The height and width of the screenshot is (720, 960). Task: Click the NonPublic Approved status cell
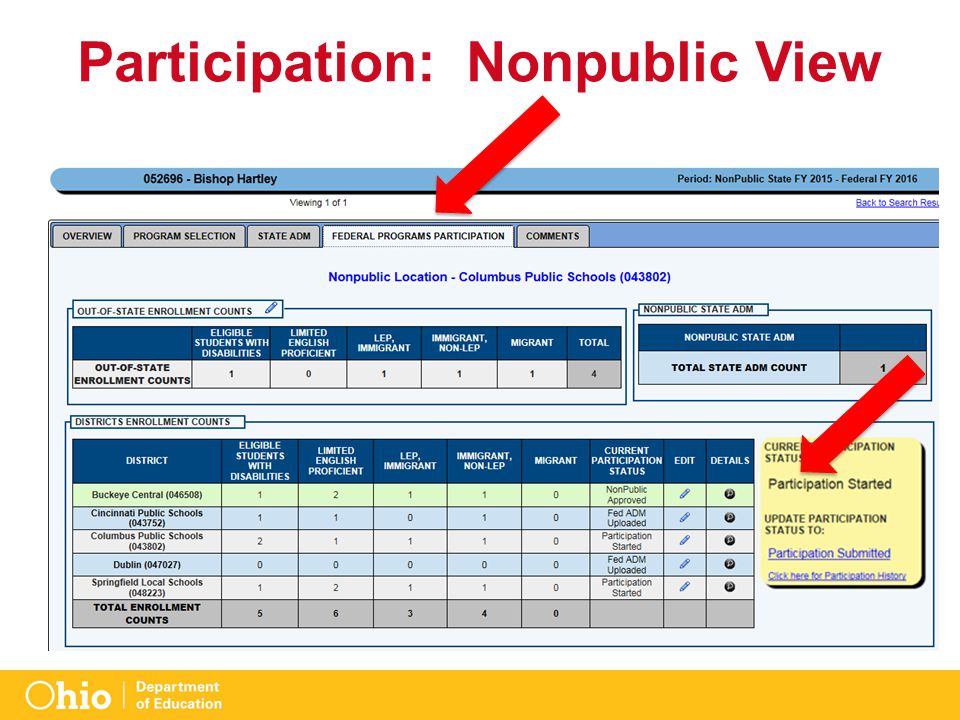[626, 495]
